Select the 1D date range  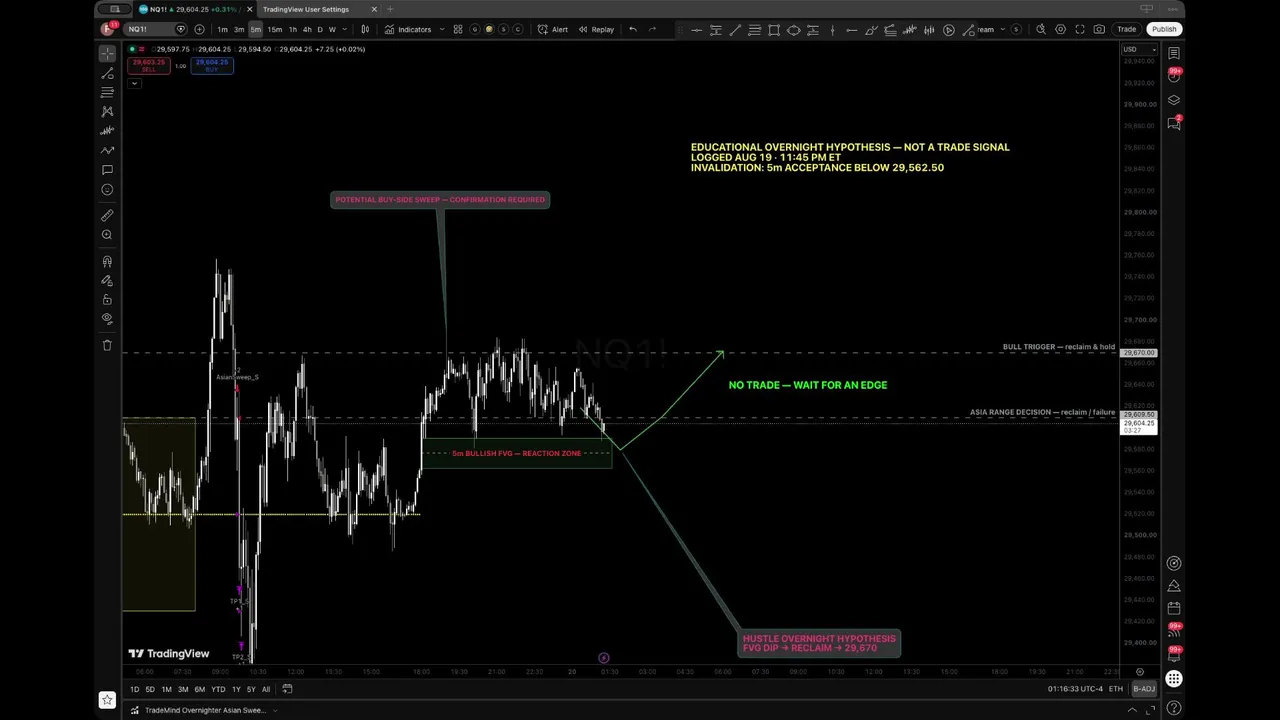click(134, 689)
